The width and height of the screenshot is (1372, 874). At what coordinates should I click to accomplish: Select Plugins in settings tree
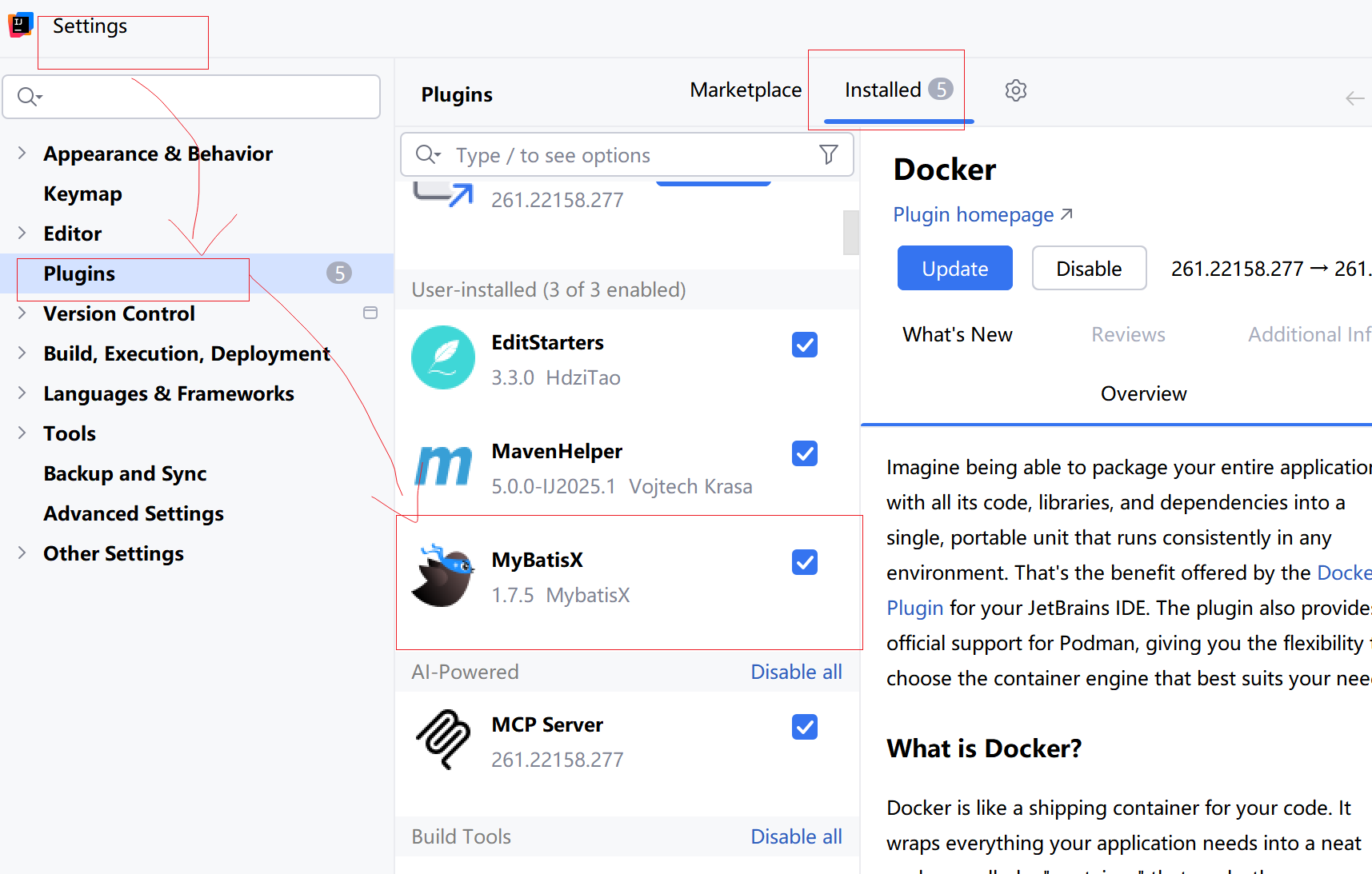point(197,273)
